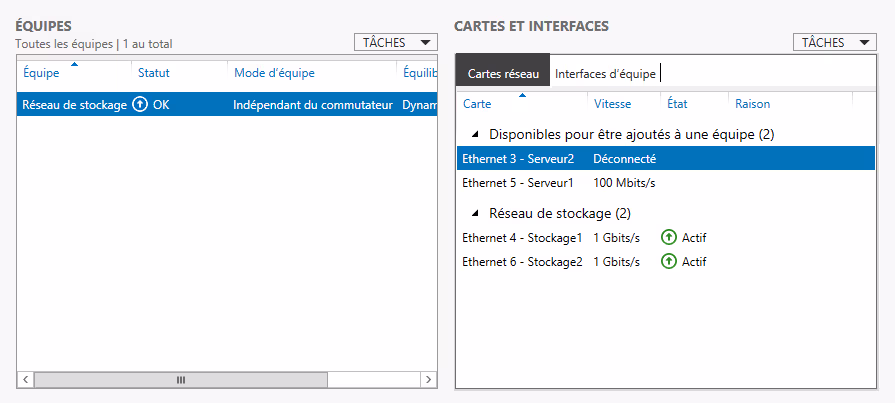Click the sort arrow above the Équipe column
The image size is (895, 403).
(x=74, y=64)
